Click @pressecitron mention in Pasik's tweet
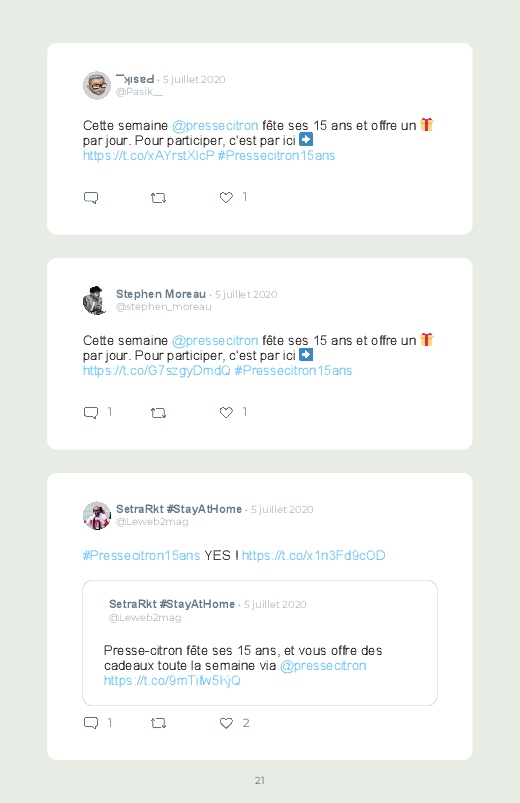The image size is (520, 803). coord(215,126)
